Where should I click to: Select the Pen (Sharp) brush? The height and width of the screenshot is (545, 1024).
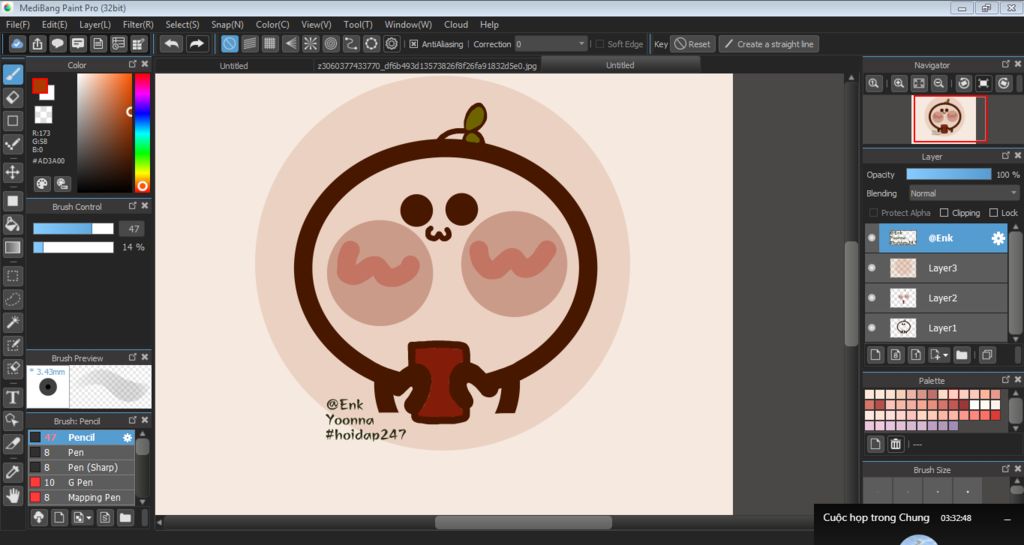tap(81, 467)
